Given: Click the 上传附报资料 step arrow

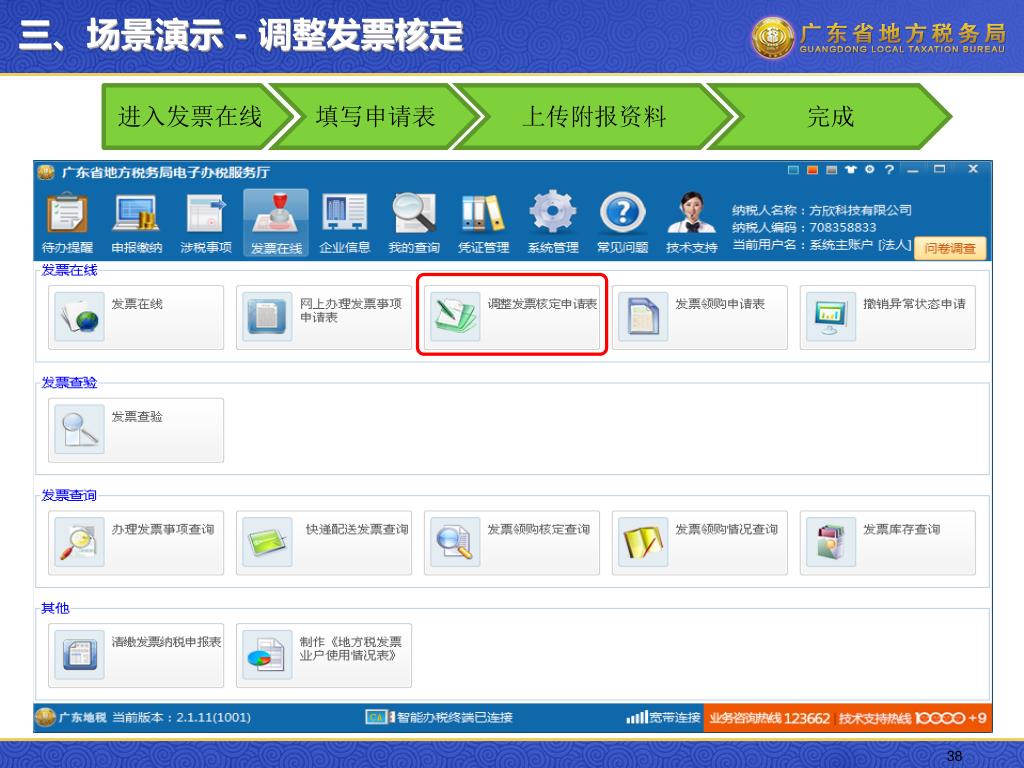Looking at the screenshot, I should 593,116.
